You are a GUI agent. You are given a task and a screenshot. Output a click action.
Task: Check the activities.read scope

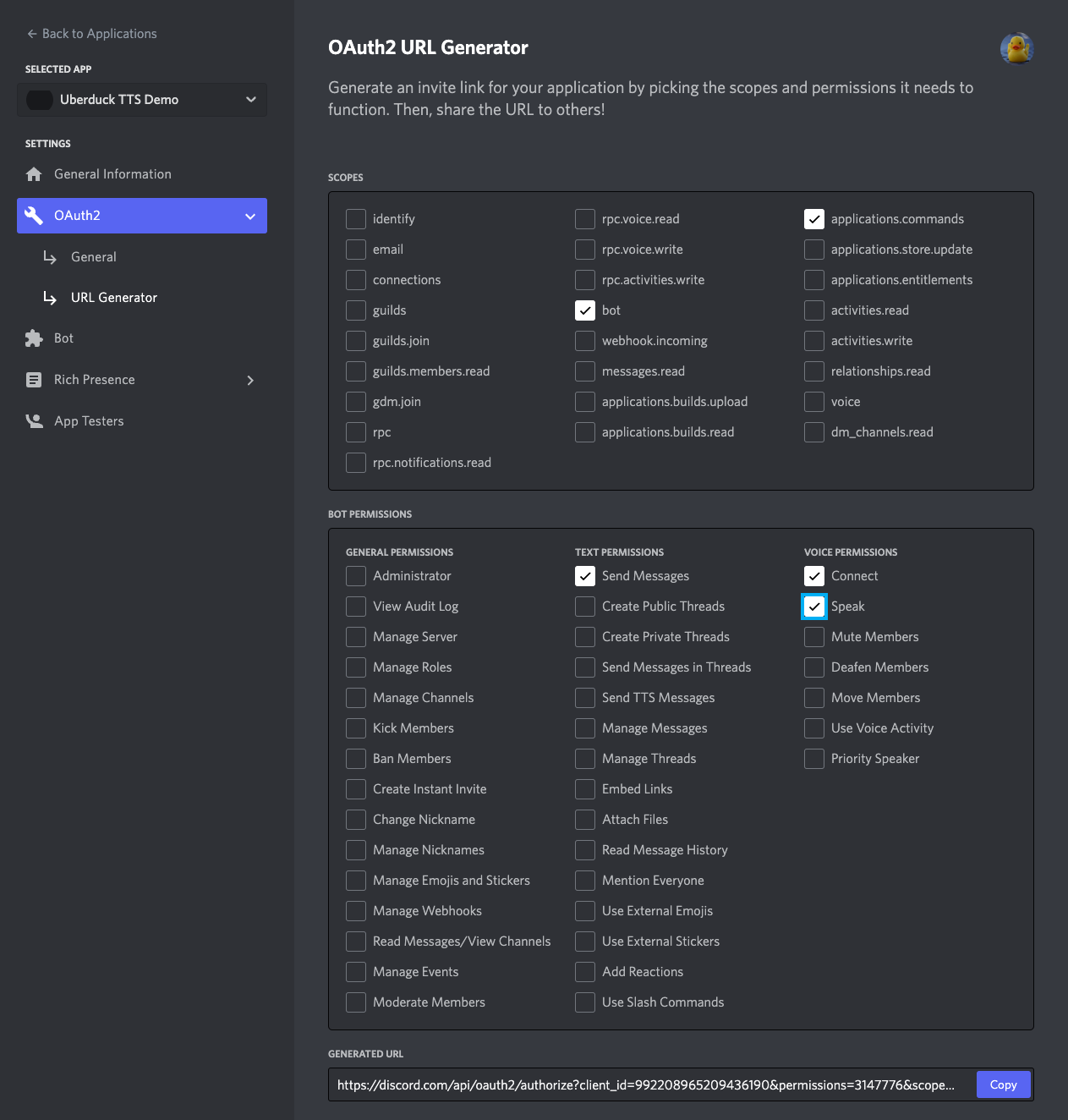click(814, 310)
